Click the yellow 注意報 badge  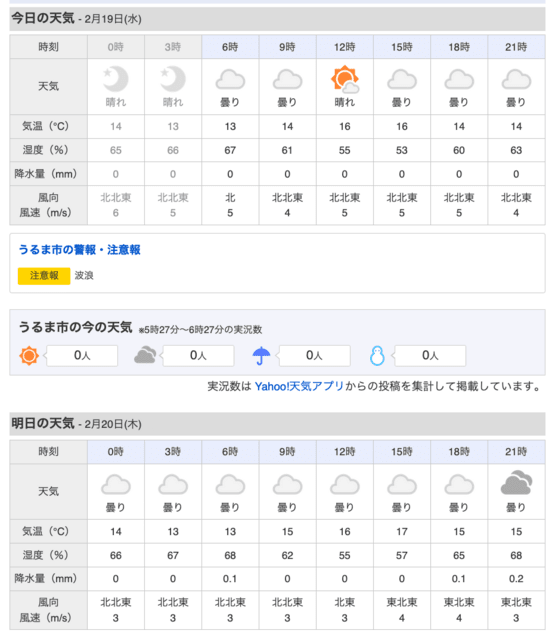click(x=44, y=276)
